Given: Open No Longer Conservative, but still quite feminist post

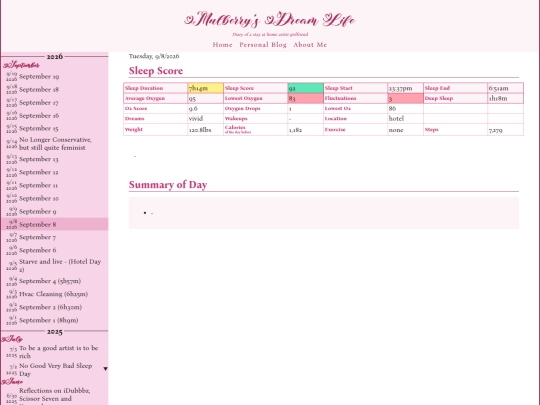Looking at the screenshot, I should coord(55,144).
